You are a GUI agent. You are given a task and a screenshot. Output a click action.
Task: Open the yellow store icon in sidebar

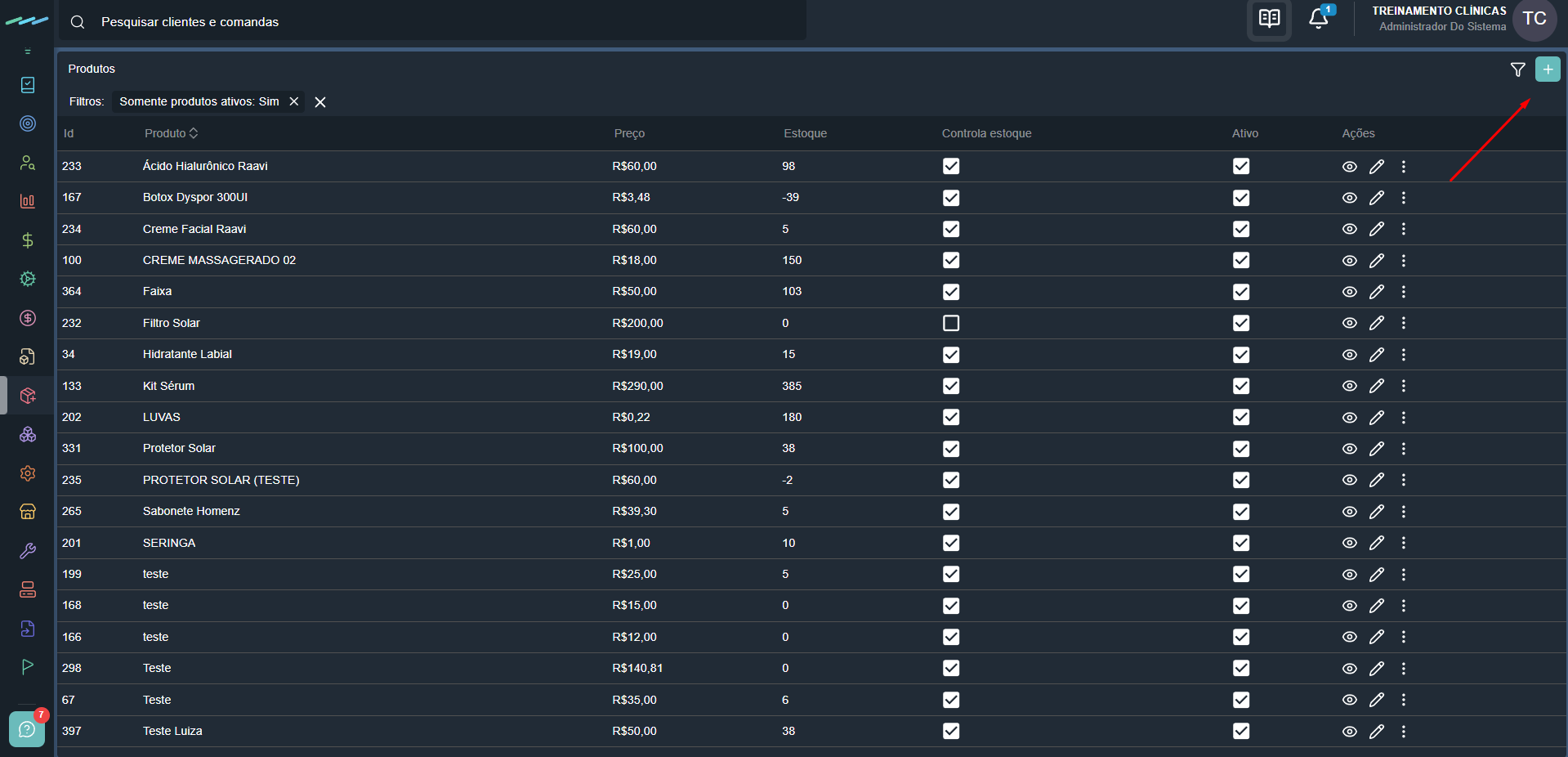click(x=28, y=512)
